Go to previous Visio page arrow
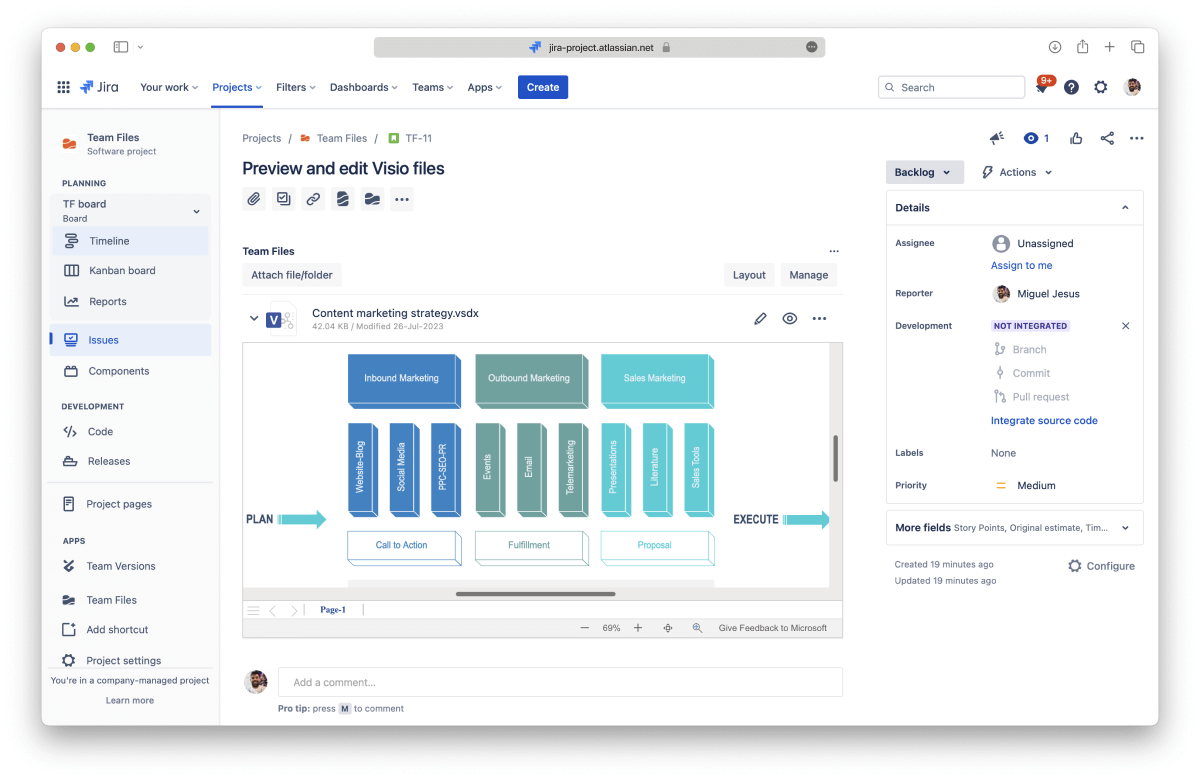The width and height of the screenshot is (1200, 781). [273, 610]
